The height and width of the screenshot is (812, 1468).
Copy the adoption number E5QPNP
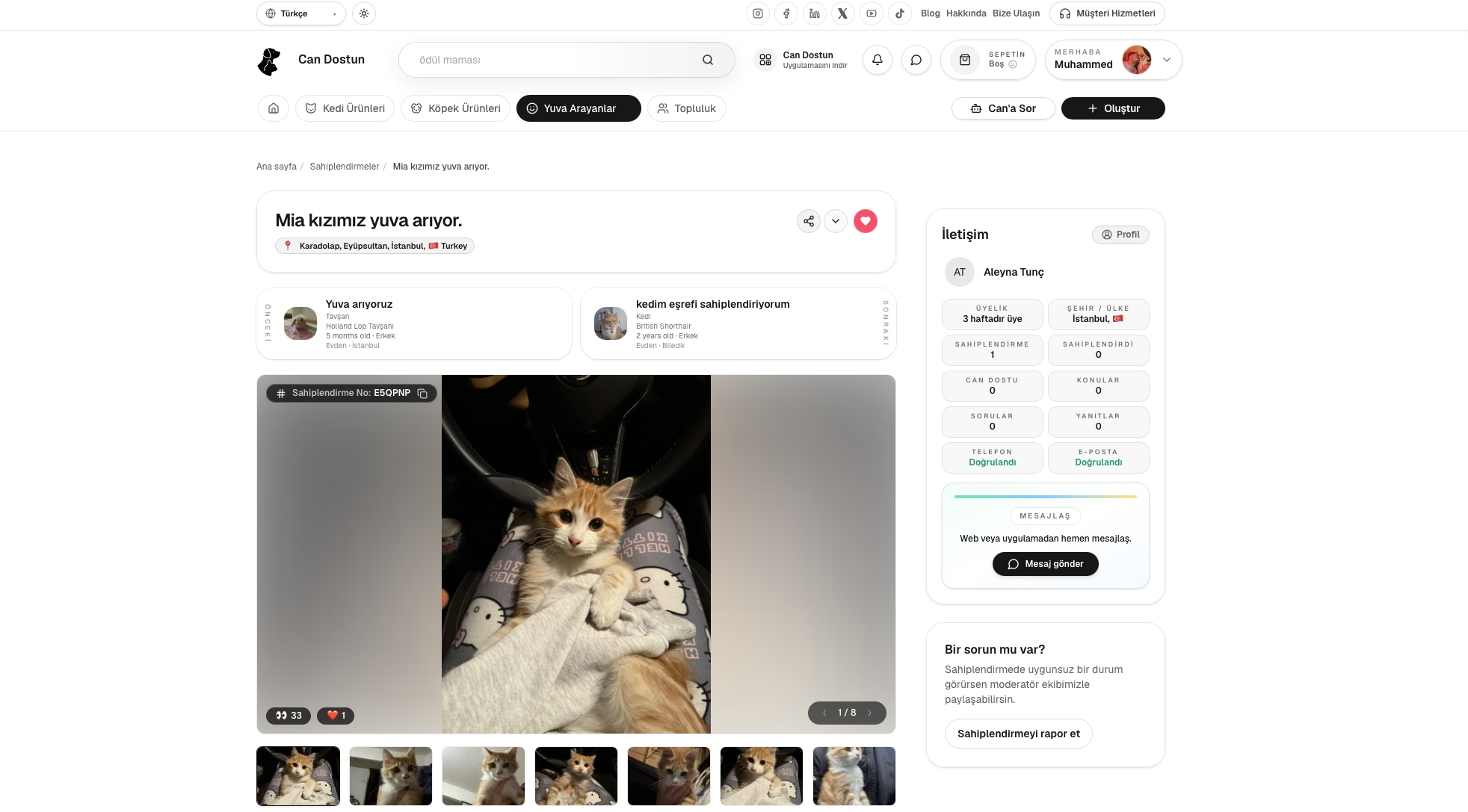point(422,394)
